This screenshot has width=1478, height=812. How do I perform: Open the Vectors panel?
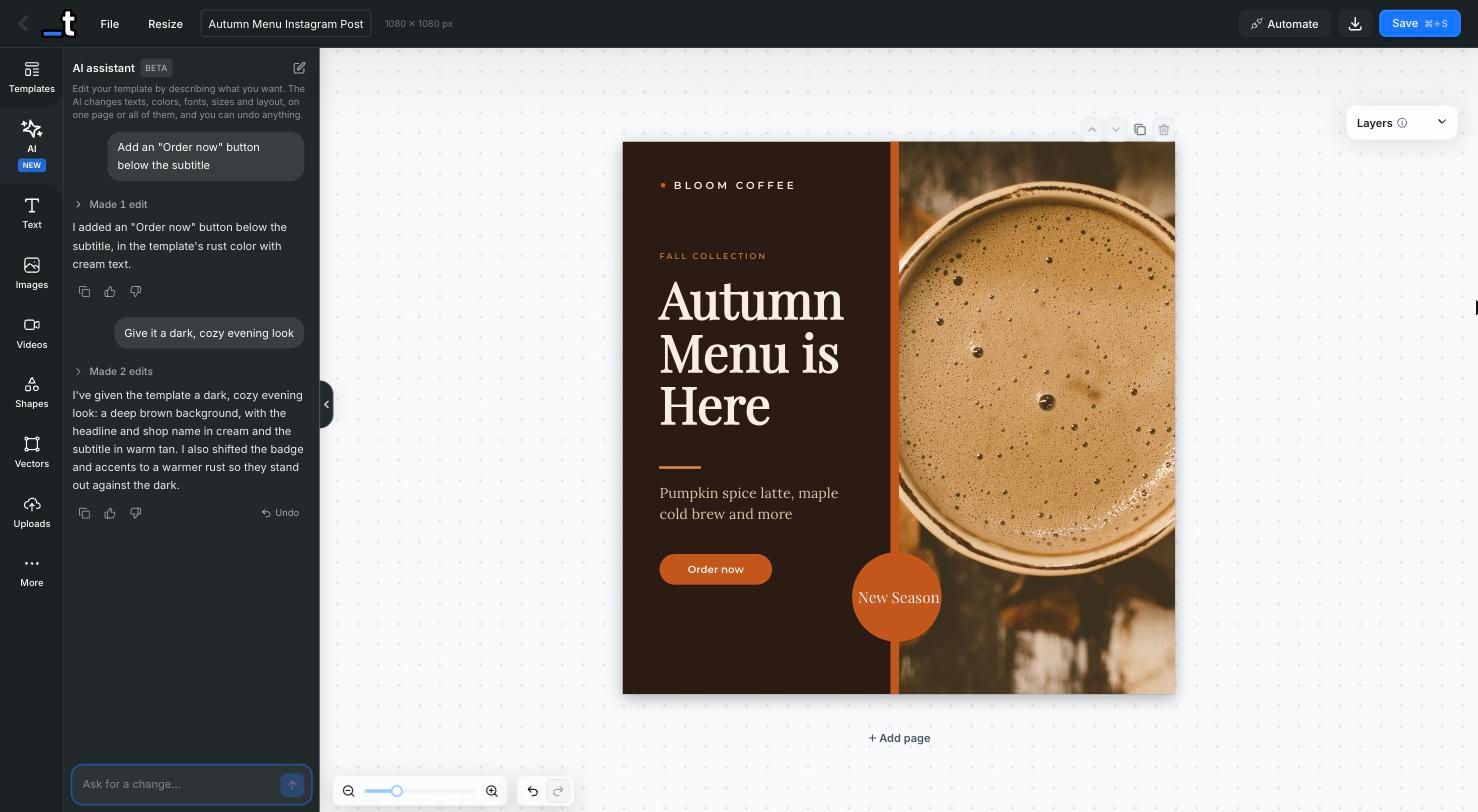pyautogui.click(x=31, y=452)
